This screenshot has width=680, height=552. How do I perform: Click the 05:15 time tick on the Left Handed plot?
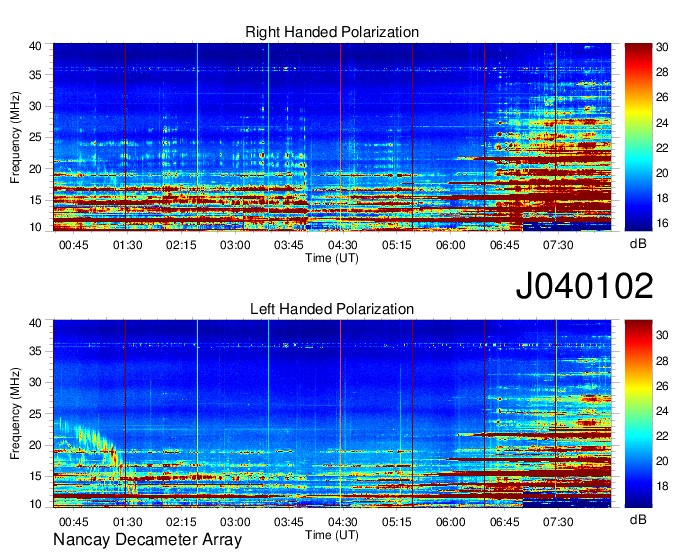click(396, 522)
